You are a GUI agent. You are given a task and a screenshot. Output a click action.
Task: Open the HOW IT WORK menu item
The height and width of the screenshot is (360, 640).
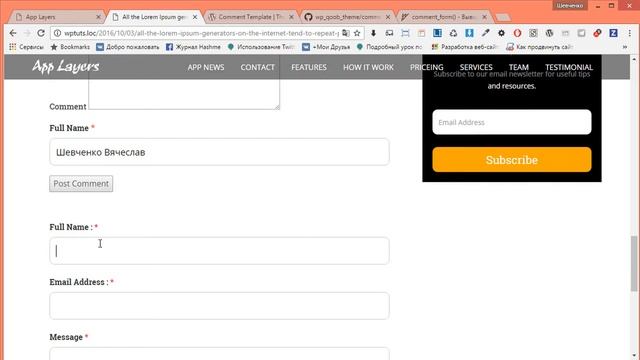[x=368, y=67]
